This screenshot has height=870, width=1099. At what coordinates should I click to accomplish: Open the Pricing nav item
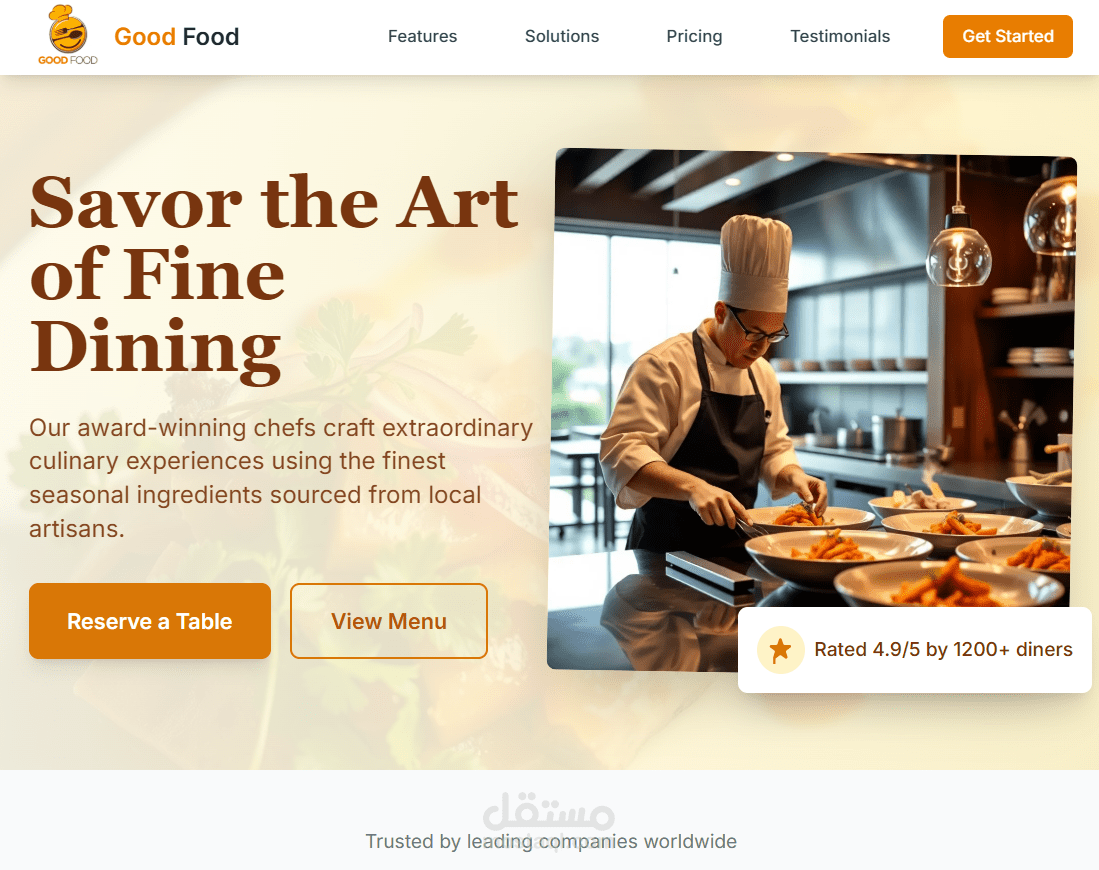point(694,36)
